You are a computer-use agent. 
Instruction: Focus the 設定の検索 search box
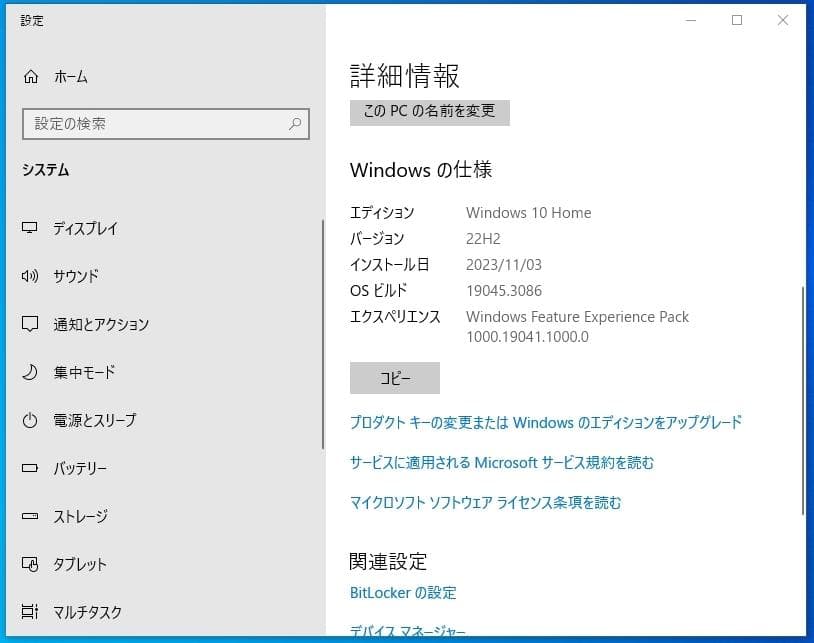click(x=166, y=124)
